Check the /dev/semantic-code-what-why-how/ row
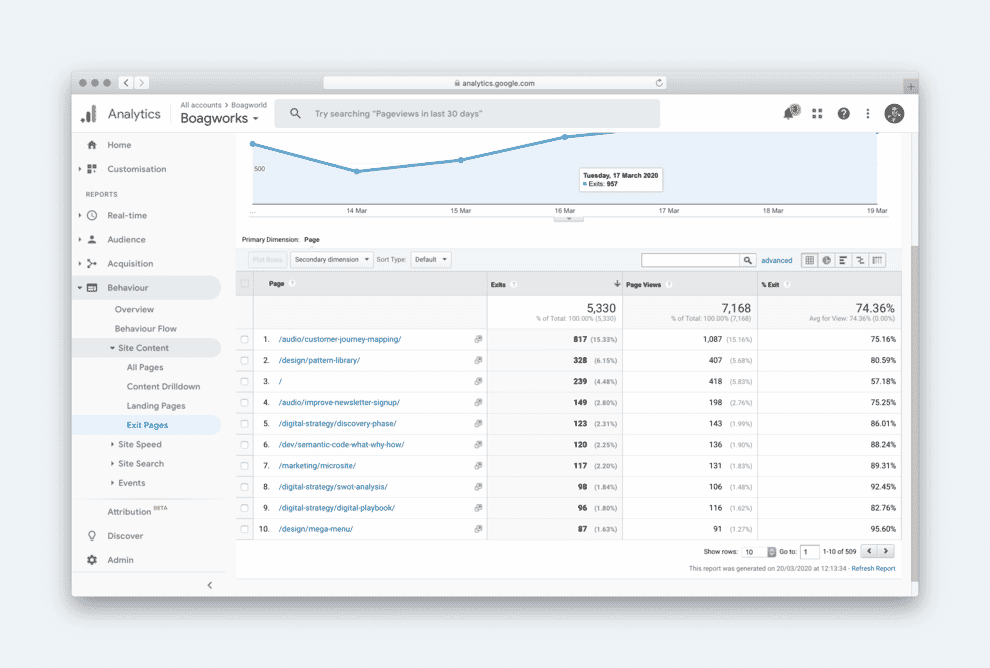The image size is (990, 668). (x=244, y=444)
